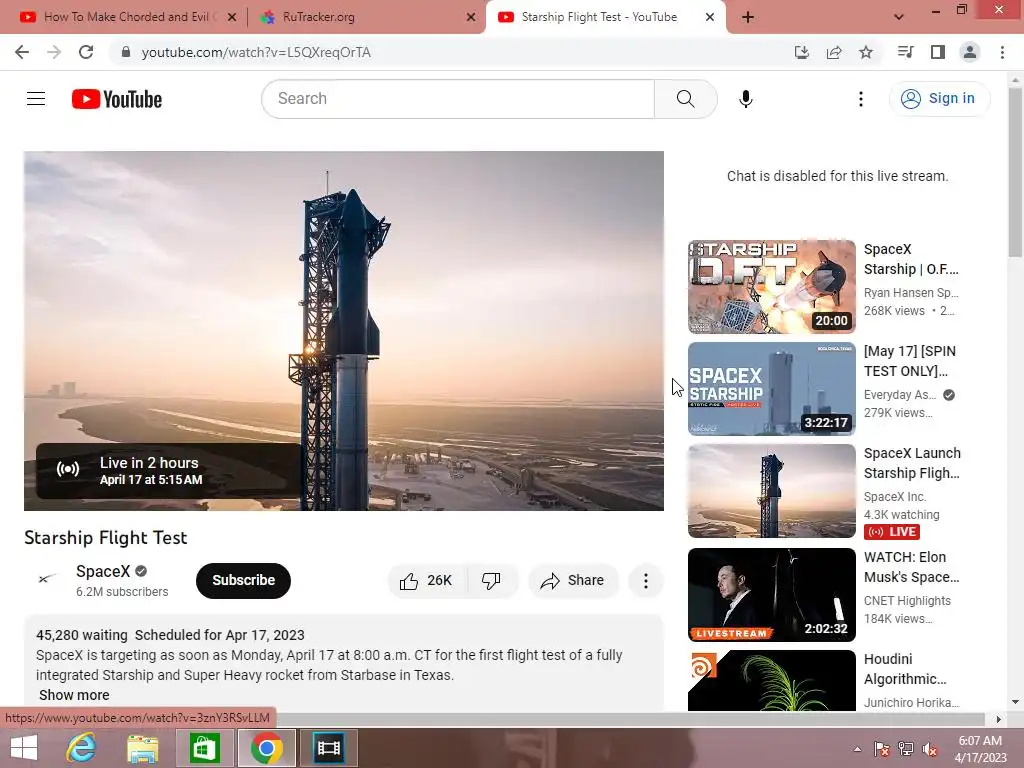Open the media control icon in toolbar

pyautogui.click(x=905, y=52)
